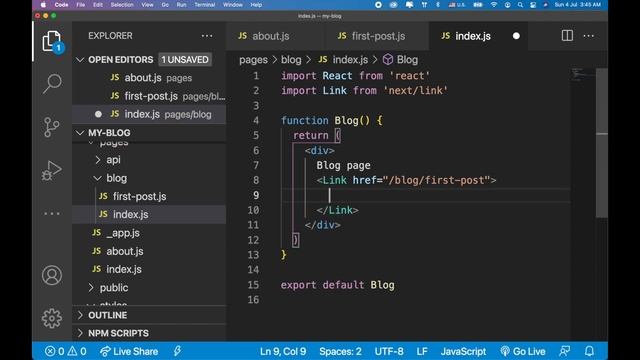Click the lightning bolt status bar icon
This screenshot has height=360, width=640.
point(177,351)
